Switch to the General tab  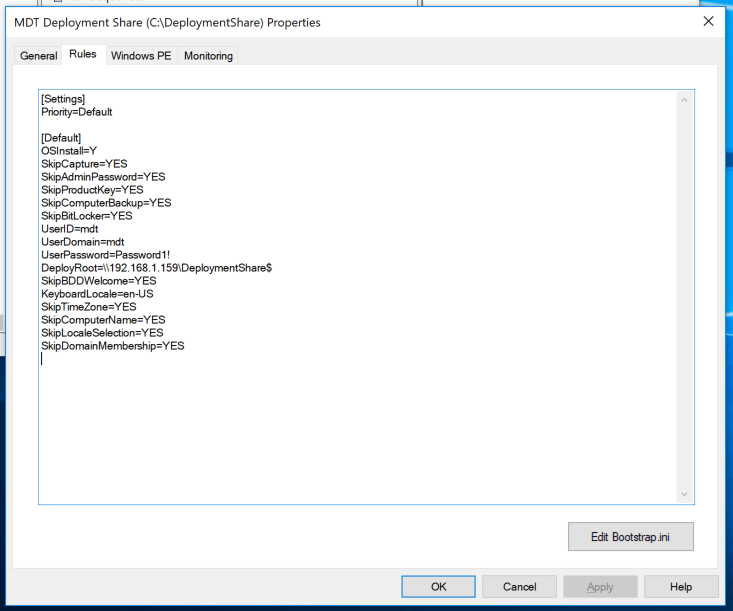tap(38, 56)
